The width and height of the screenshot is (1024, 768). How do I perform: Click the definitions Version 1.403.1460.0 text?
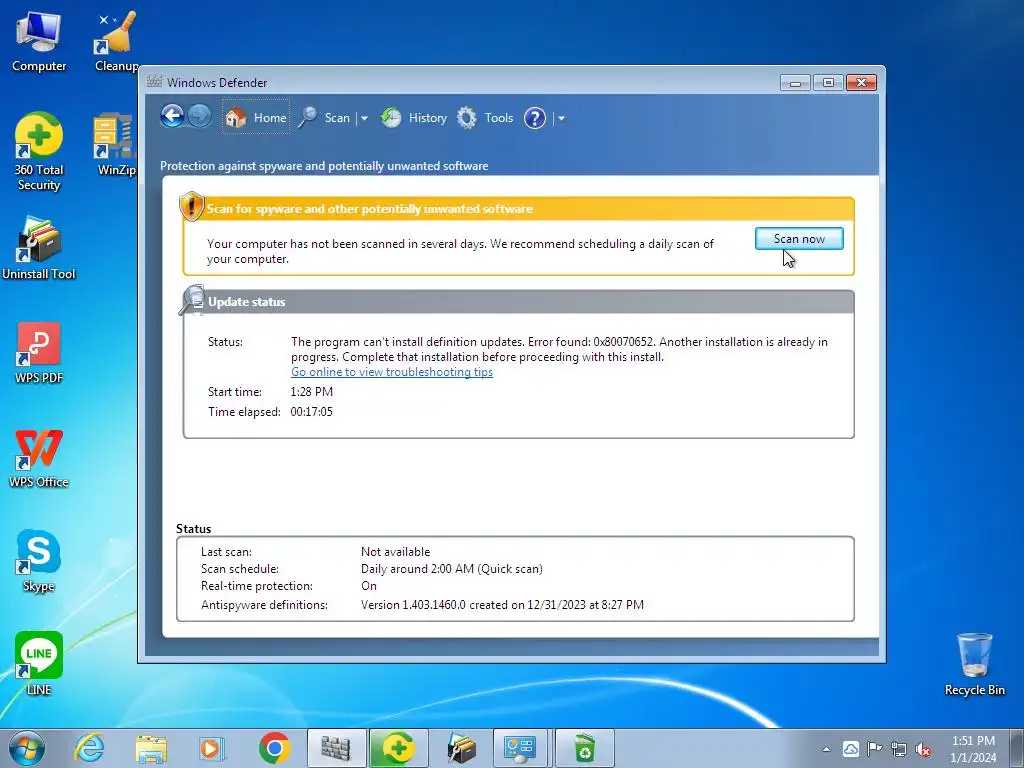(502, 605)
